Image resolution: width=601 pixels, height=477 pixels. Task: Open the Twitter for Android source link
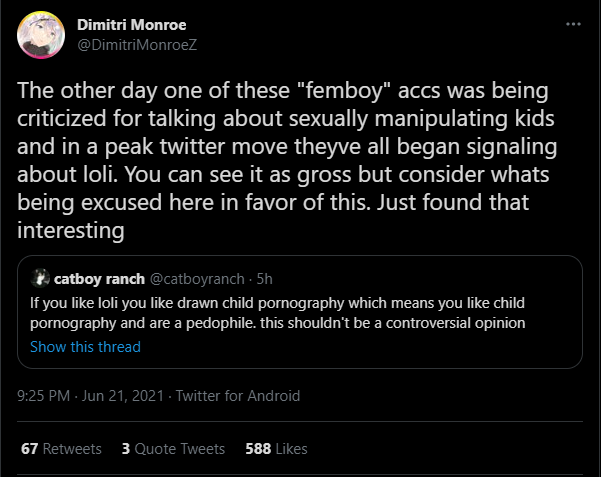tap(238, 396)
